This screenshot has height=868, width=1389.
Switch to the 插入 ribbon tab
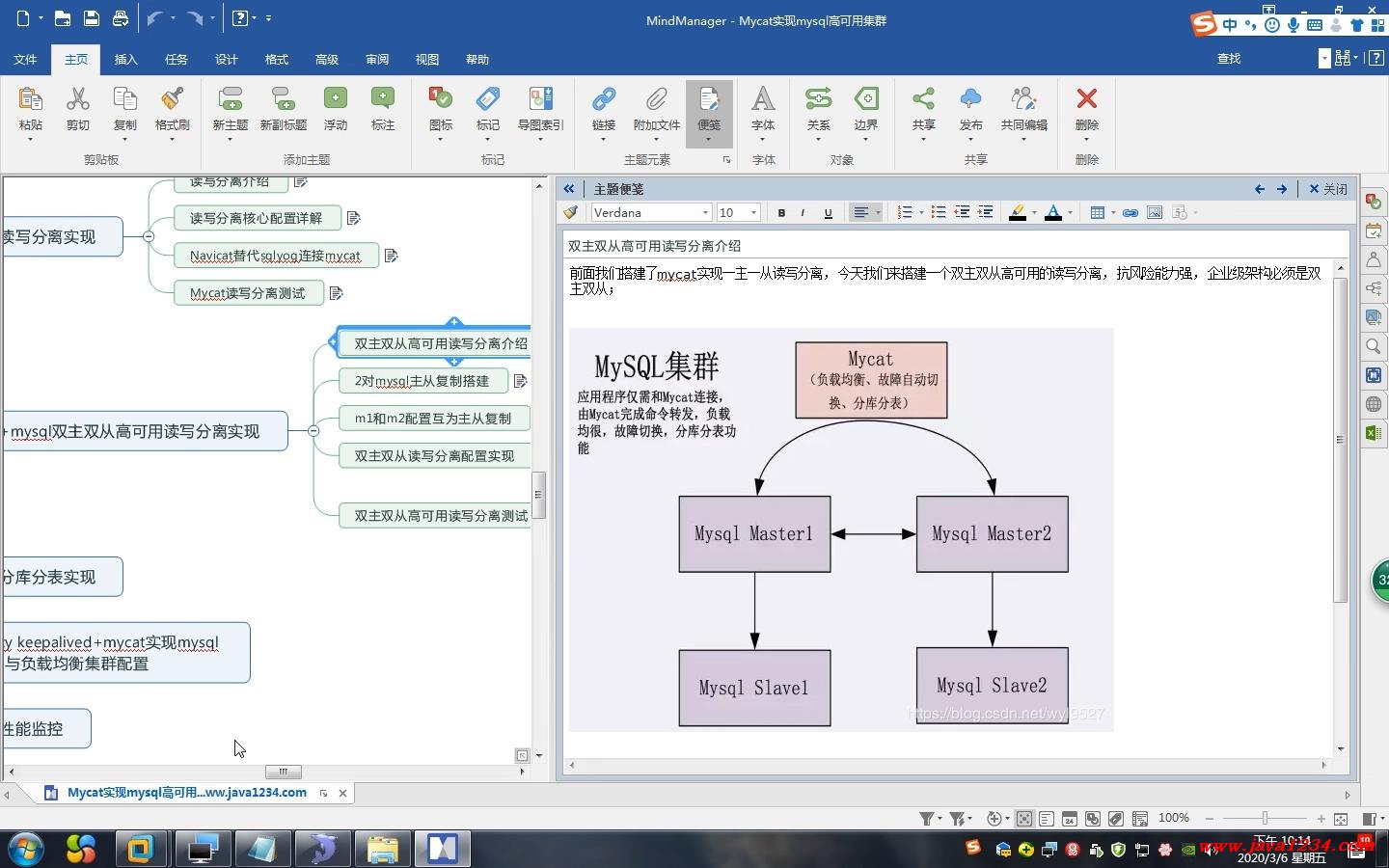click(126, 59)
